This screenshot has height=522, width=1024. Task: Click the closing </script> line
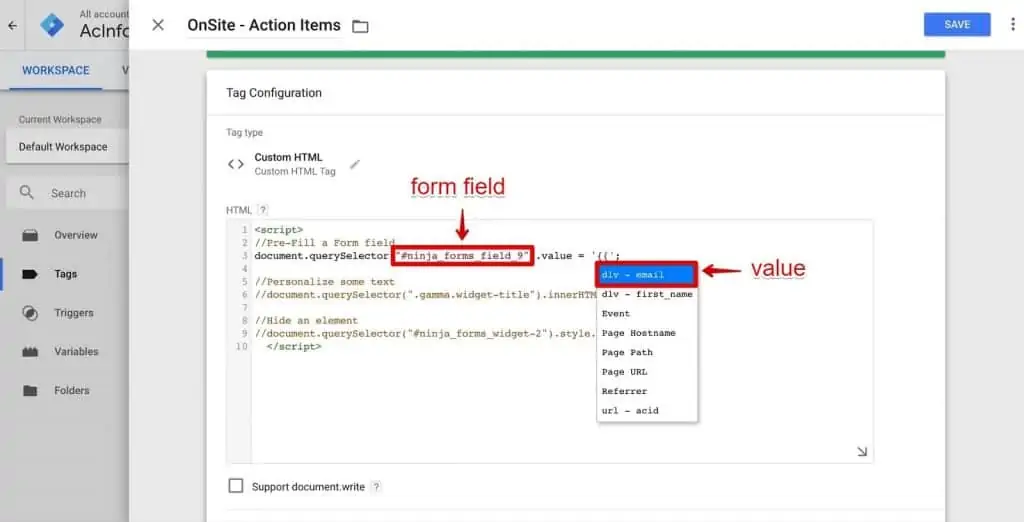[x=294, y=346]
